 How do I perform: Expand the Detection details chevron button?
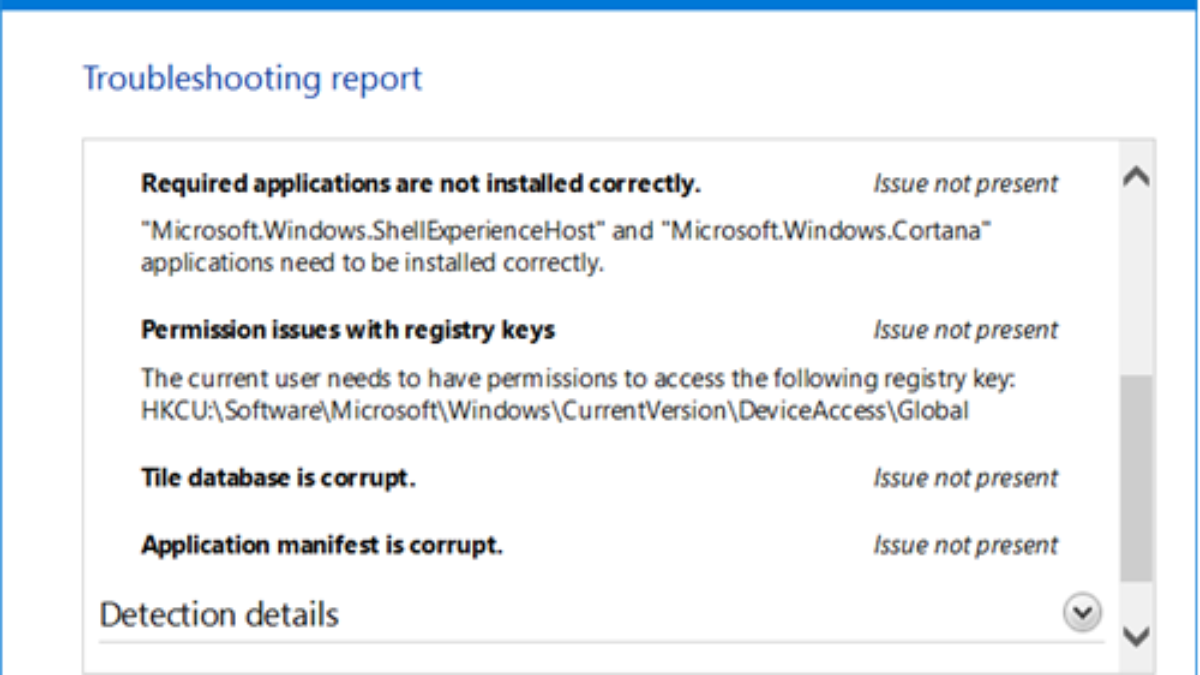pyautogui.click(x=1082, y=613)
